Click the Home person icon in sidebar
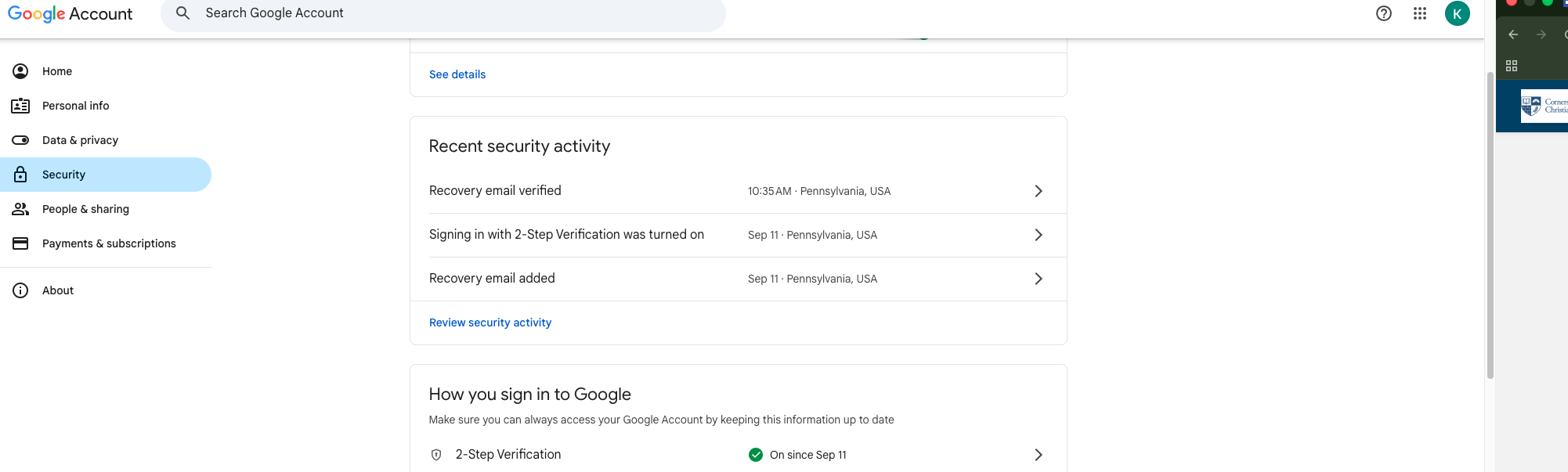 21,71
